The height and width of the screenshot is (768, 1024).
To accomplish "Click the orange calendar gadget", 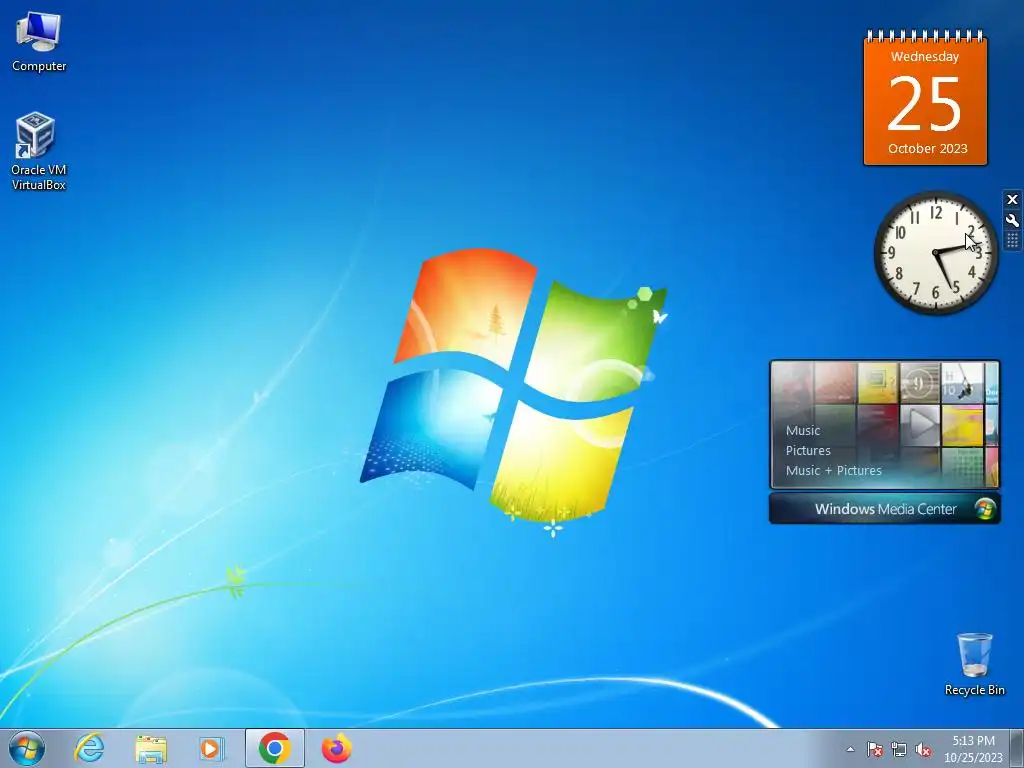I will pyautogui.click(x=925, y=97).
